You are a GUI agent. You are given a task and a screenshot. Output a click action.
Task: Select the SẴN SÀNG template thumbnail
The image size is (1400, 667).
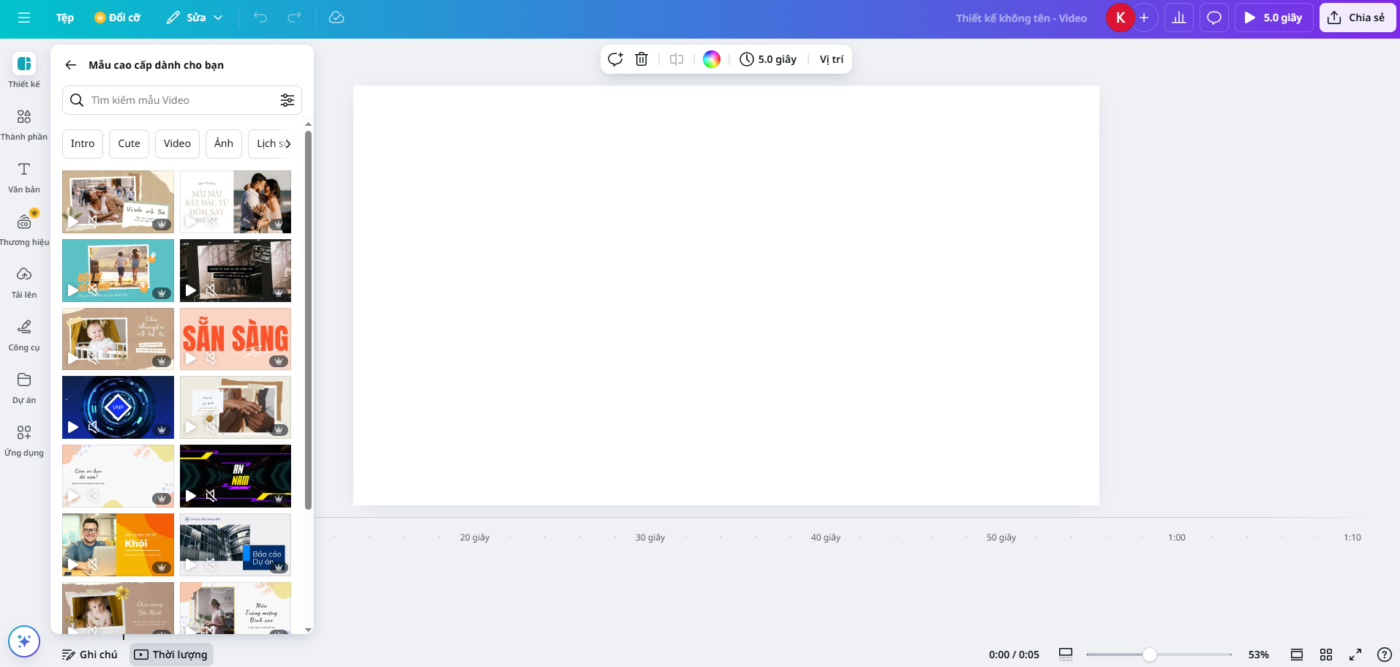(235, 339)
